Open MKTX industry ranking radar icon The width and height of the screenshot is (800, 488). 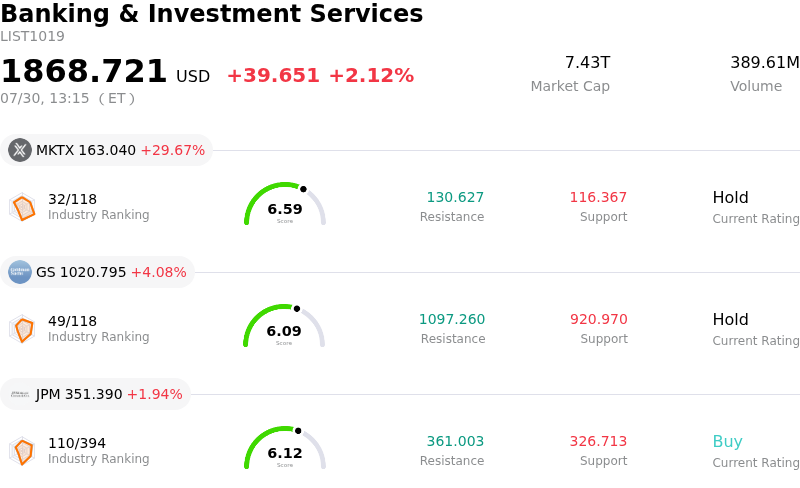pos(22,207)
